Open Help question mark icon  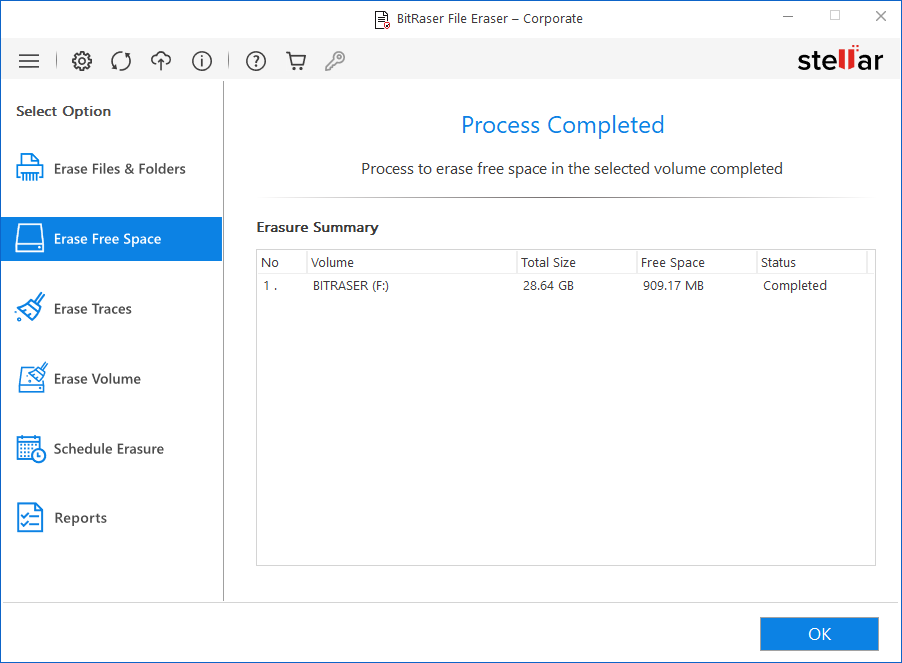click(x=256, y=61)
